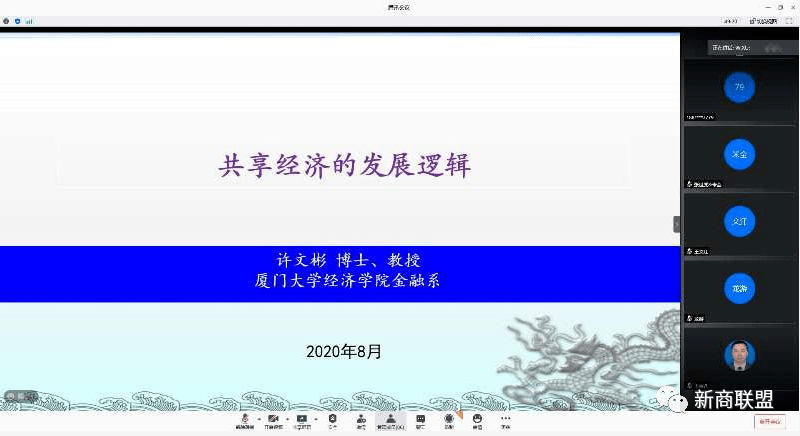Enter full screen mode icon
This screenshot has width=800, height=436.
[789, 21]
